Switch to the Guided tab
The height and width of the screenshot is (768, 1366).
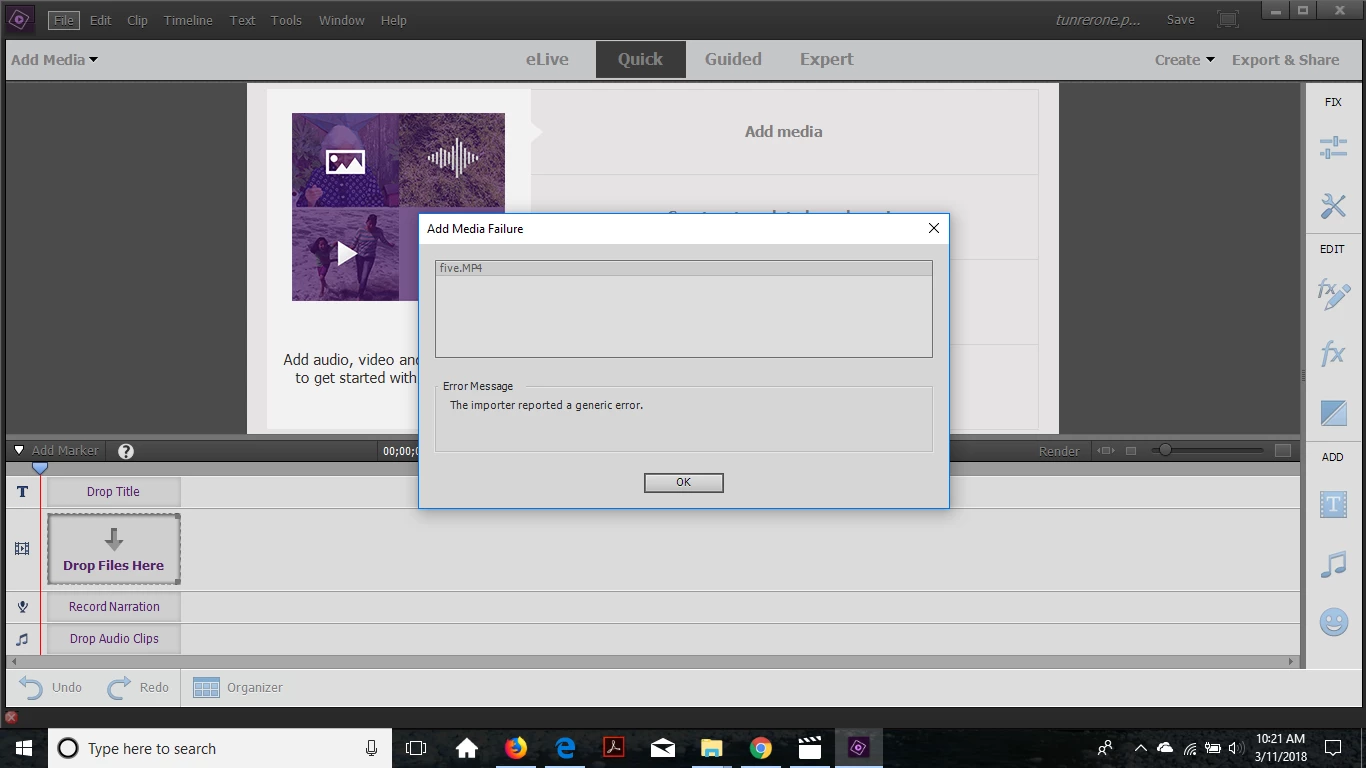coord(733,59)
